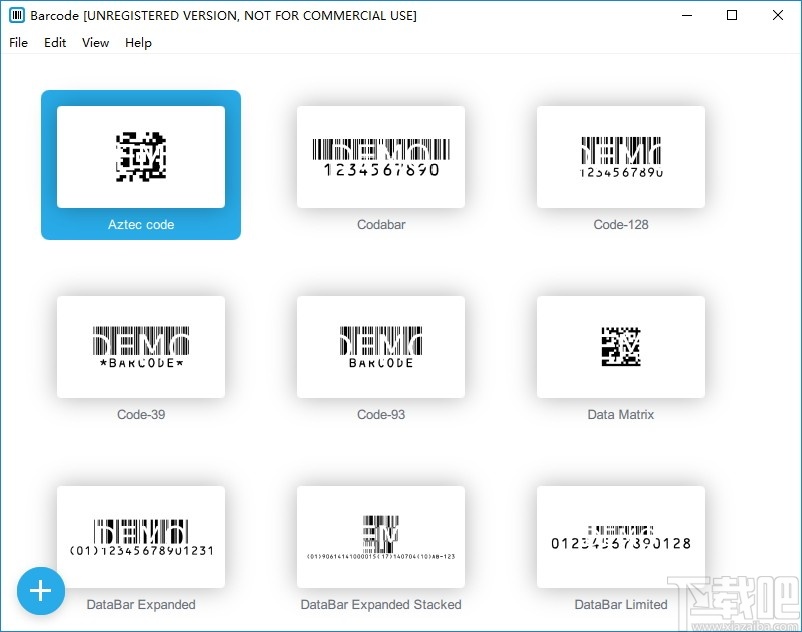
Task: Select the Code-93 barcode thumbnail
Action: [381, 347]
